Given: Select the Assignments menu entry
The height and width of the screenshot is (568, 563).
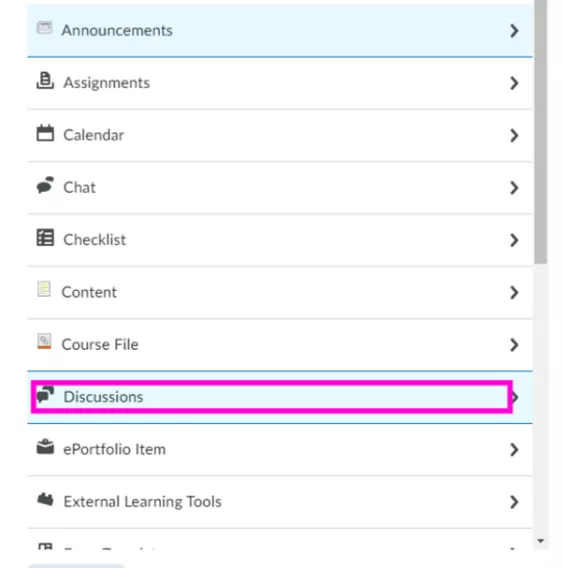Looking at the screenshot, I should pyautogui.click(x=280, y=83).
